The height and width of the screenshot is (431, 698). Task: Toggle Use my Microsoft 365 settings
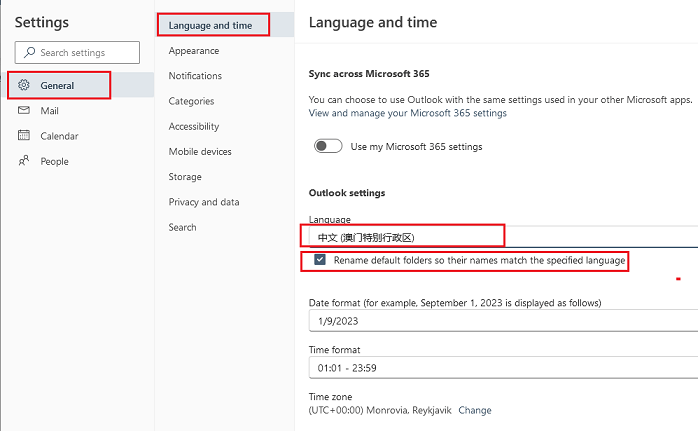328,146
